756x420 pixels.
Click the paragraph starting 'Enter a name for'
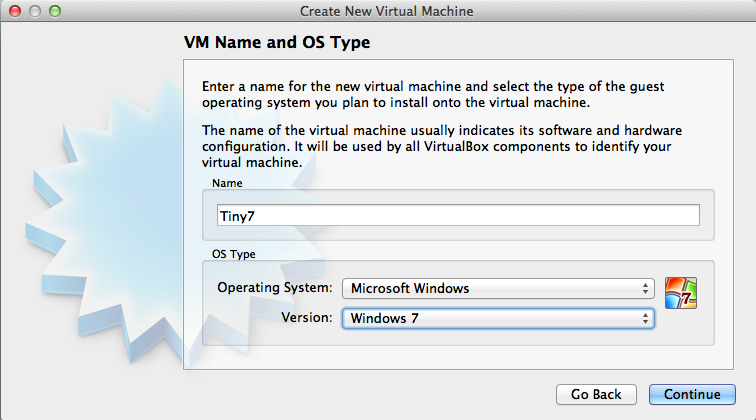pos(433,95)
